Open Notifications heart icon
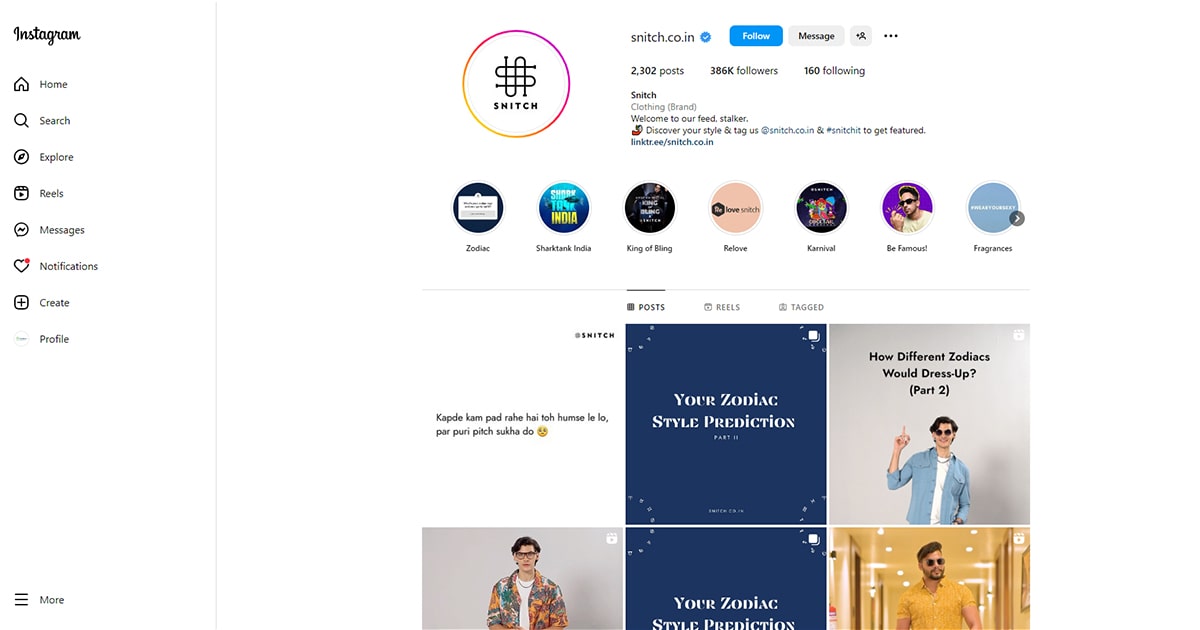1200x630 pixels. tap(21, 266)
